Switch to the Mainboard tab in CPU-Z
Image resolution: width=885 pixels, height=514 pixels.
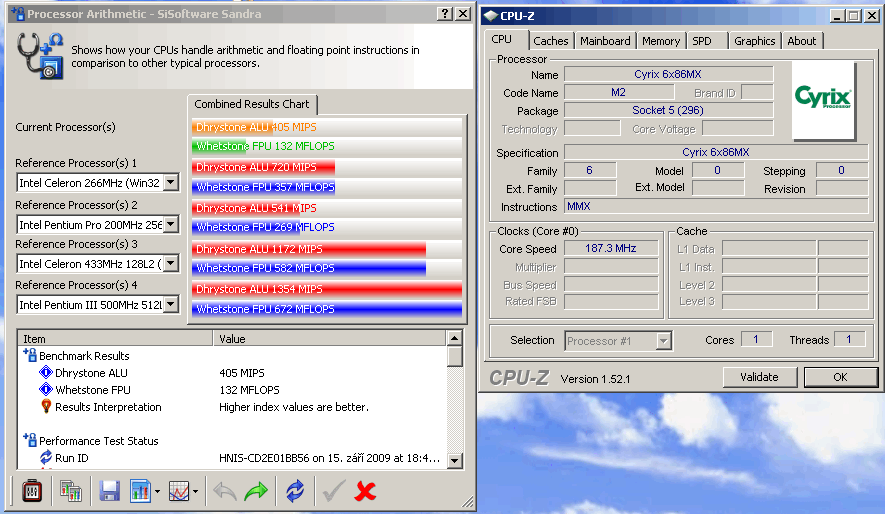point(605,41)
